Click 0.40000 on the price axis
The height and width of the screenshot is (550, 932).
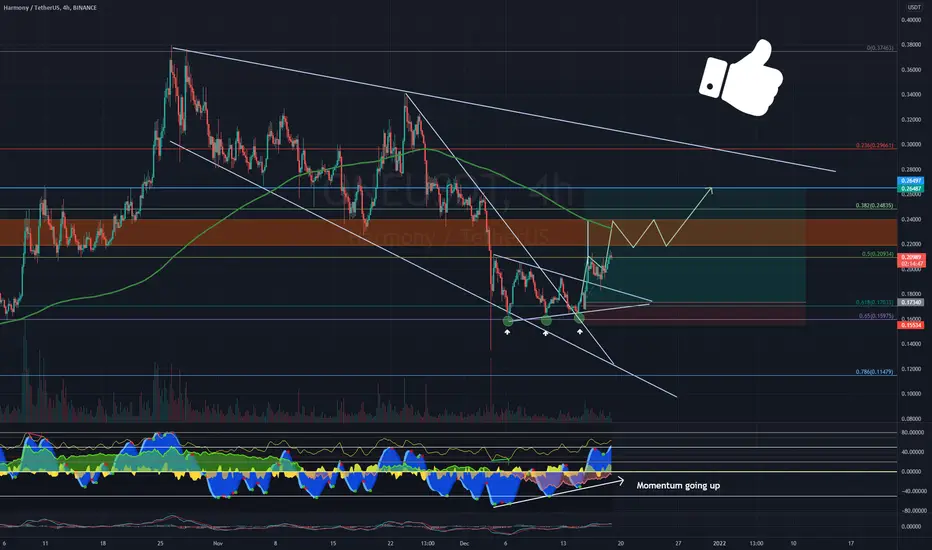[x=911, y=20]
